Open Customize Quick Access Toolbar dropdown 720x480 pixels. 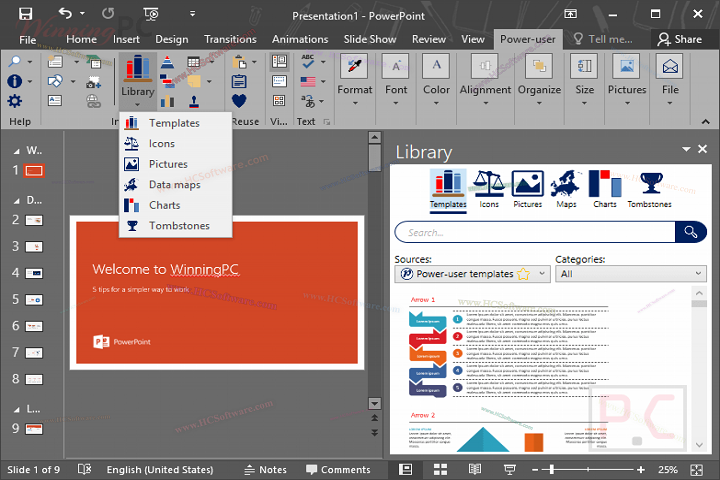tap(192, 14)
